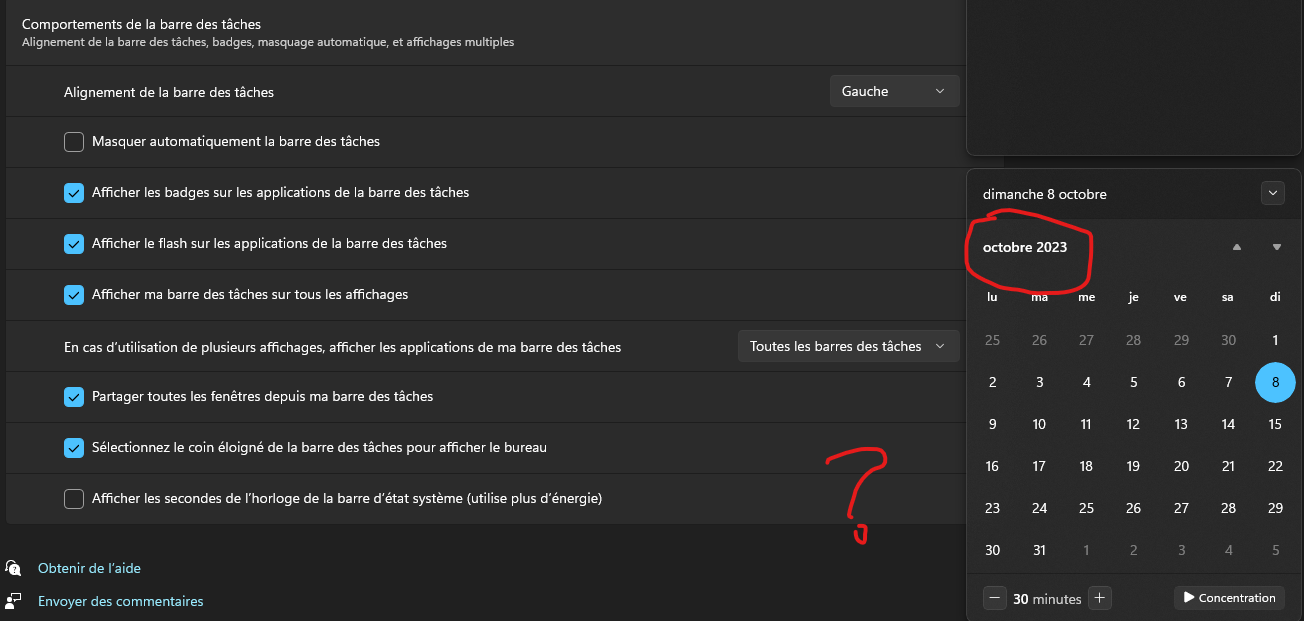Go to next month with calendar down arrow

(1275, 245)
